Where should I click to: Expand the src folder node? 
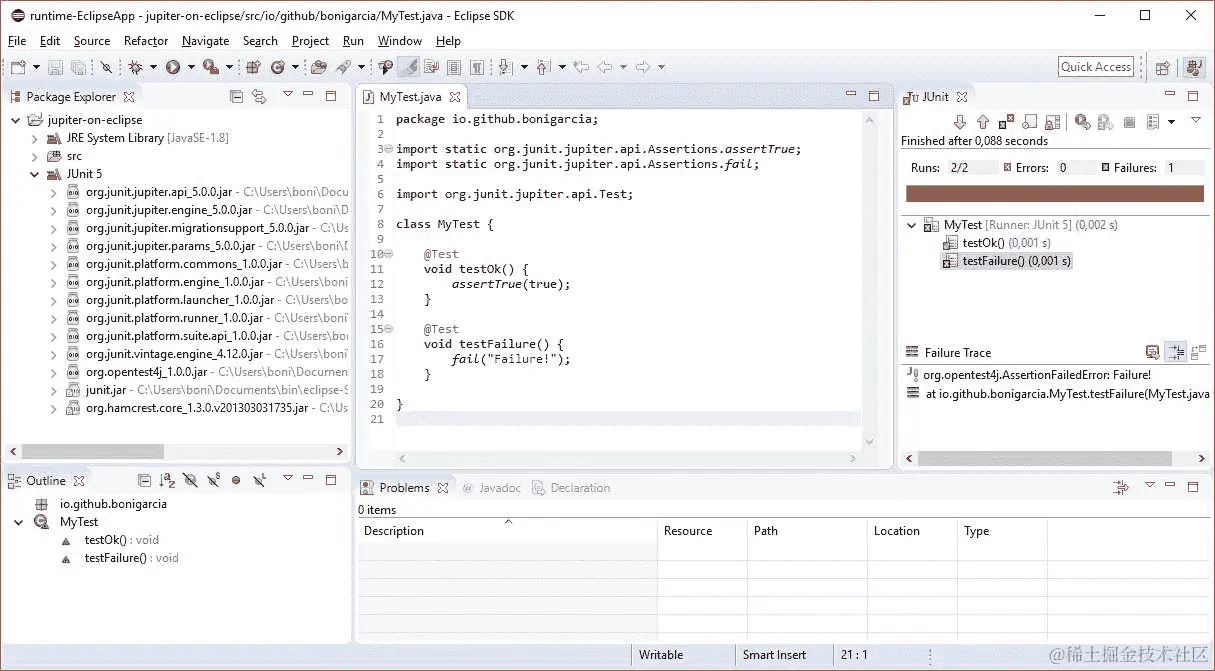[34, 156]
